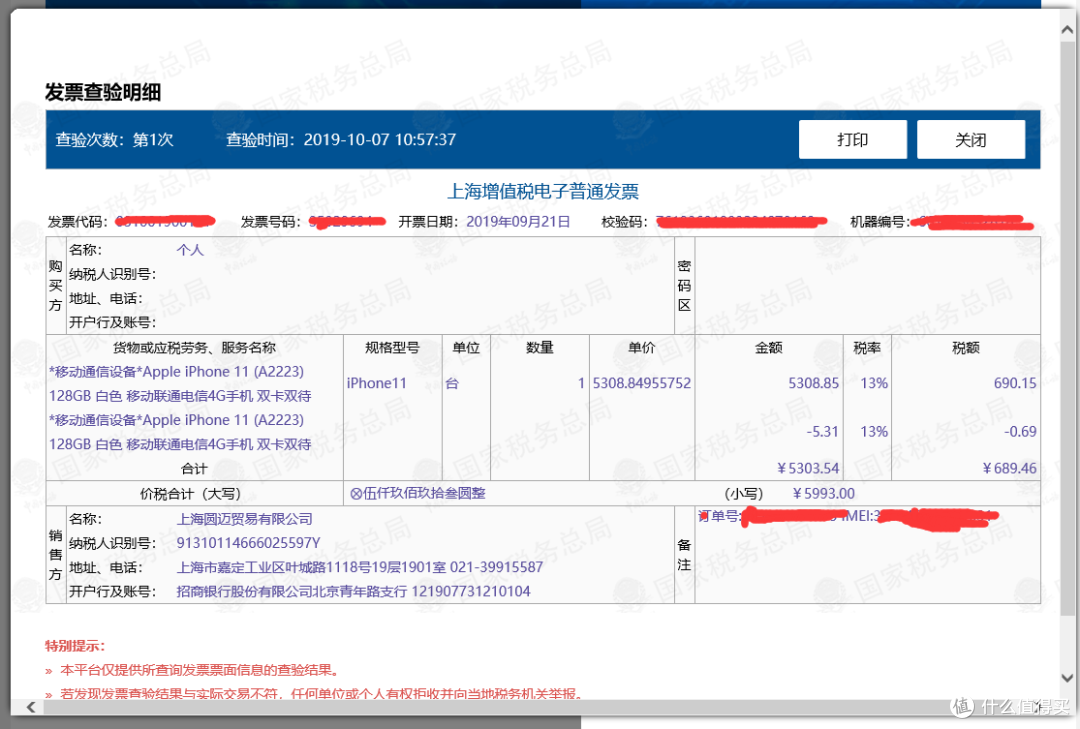
Task: Click the 13% tax rate in first row
Action: 874,383
